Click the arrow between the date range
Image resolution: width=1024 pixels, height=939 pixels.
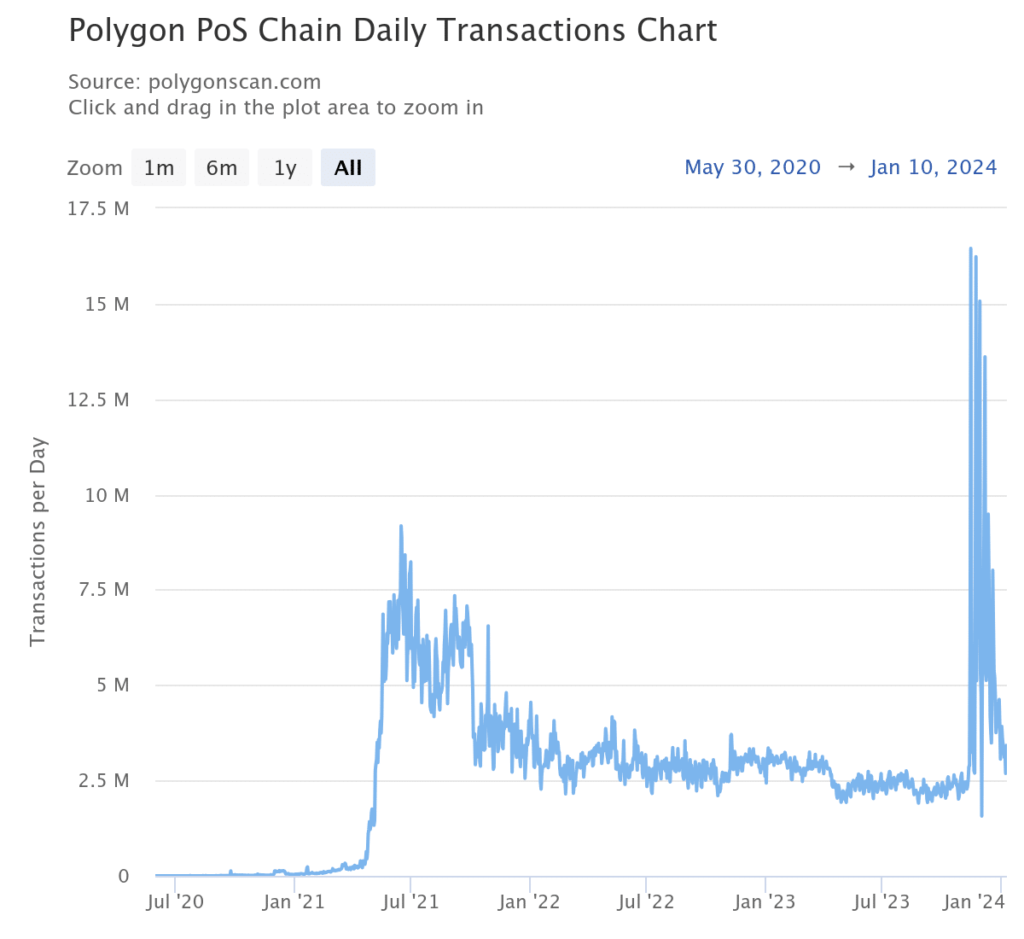click(845, 167)
